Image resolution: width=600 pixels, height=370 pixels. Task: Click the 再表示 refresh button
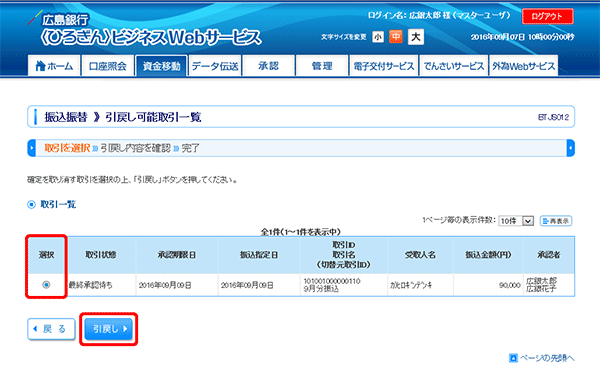tap(556, 221)
